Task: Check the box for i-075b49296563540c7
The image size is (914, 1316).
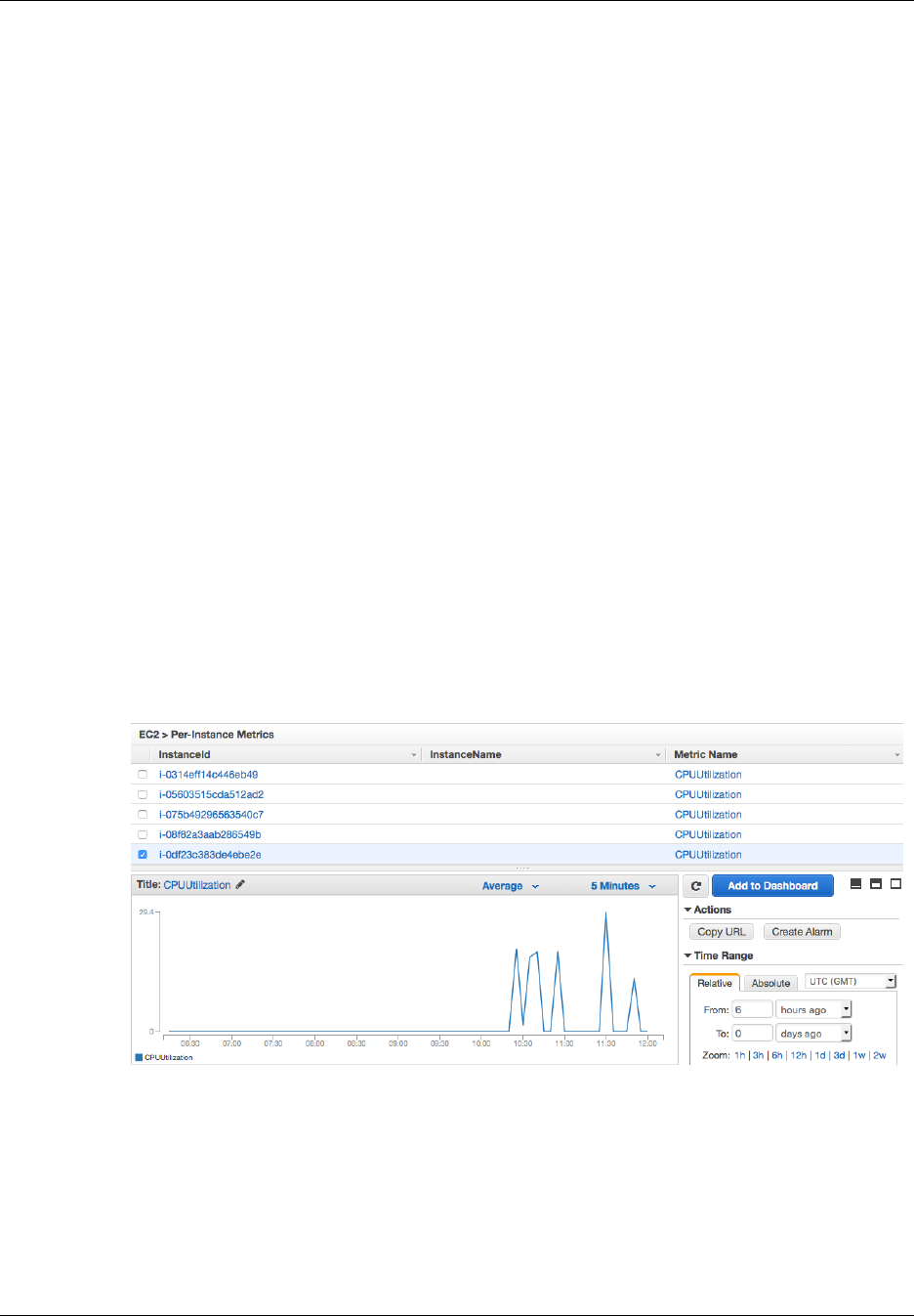Action: (x=143, y=815)
